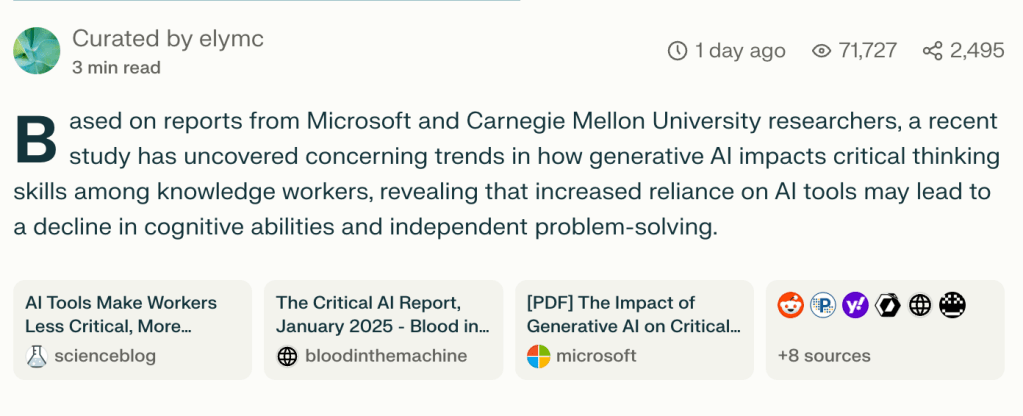Click the share icon next to 2,495

coord(932,51)
